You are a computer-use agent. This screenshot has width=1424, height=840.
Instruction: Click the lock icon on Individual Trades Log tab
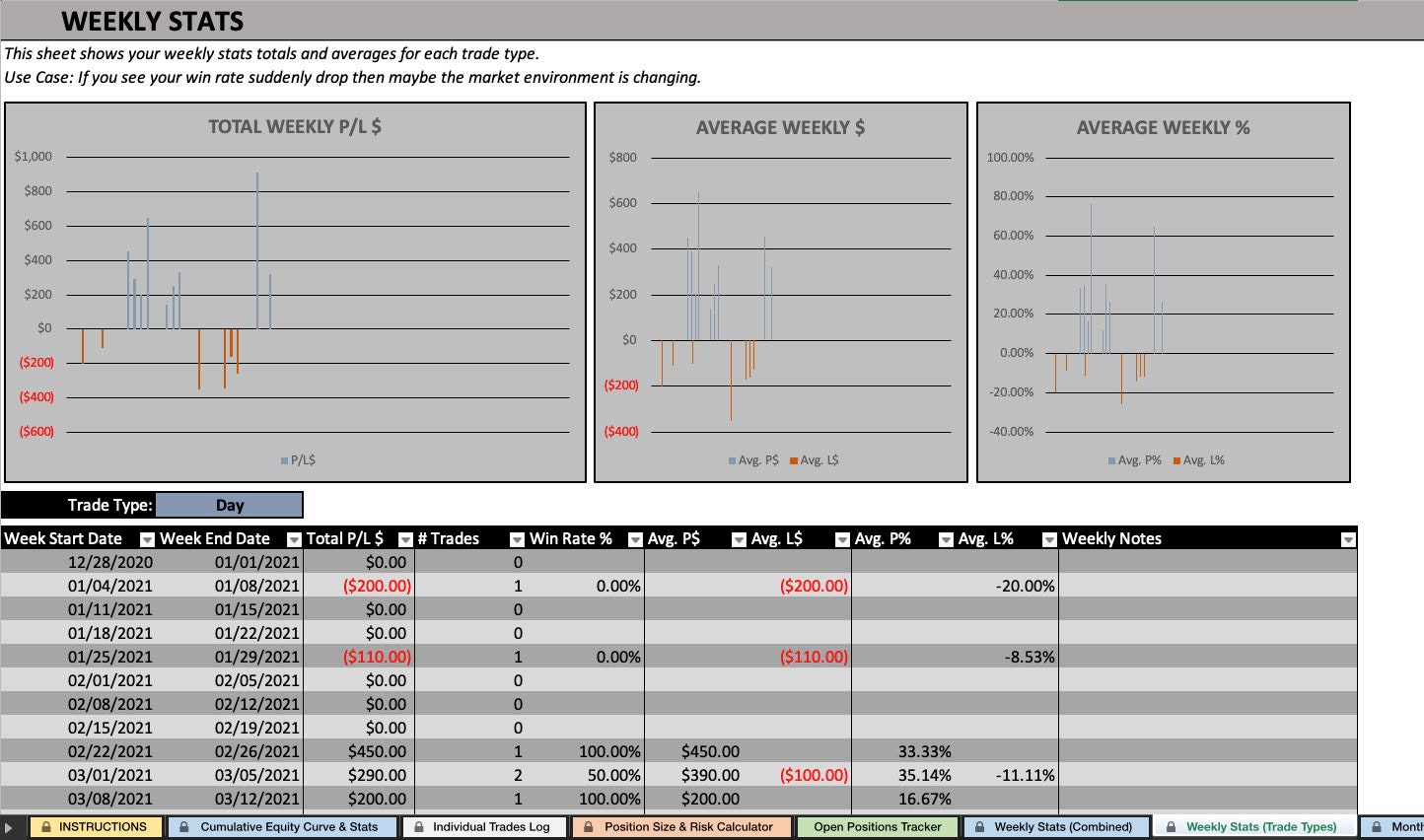click(x=420, y=826)
